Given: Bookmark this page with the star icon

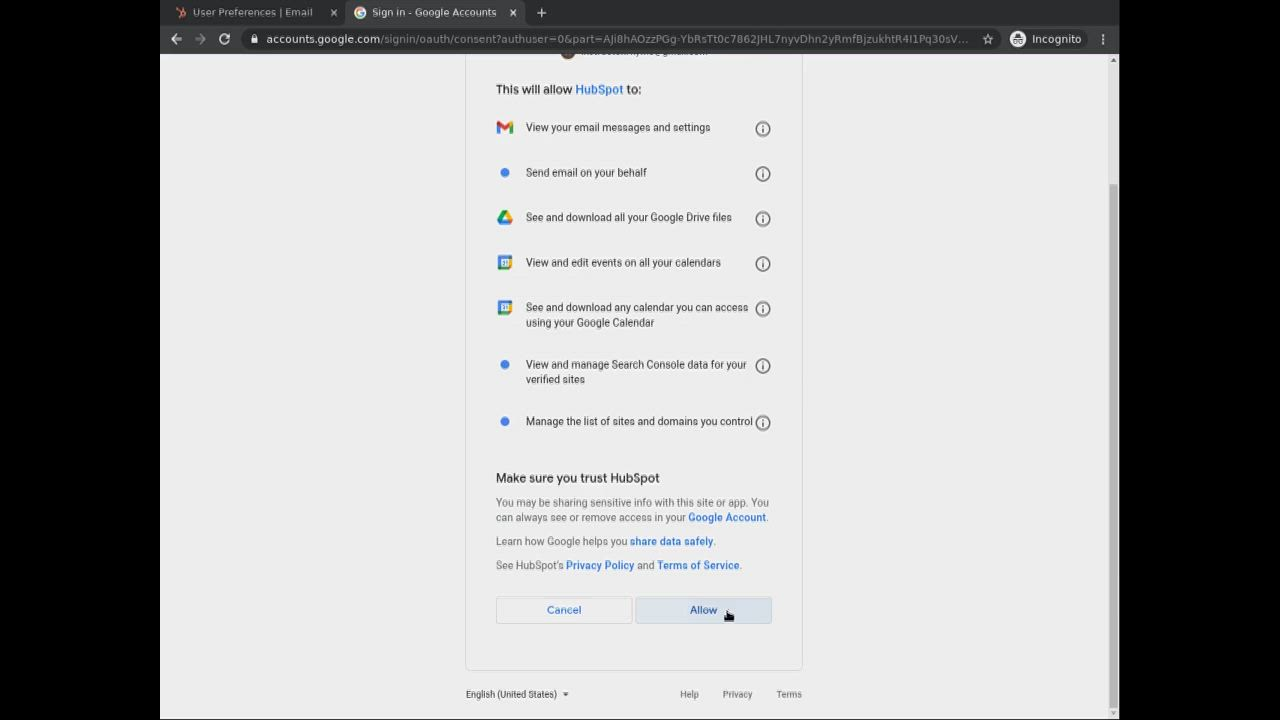Looking at the screenshot, I should pyautogui.click(x=988, y=39).
